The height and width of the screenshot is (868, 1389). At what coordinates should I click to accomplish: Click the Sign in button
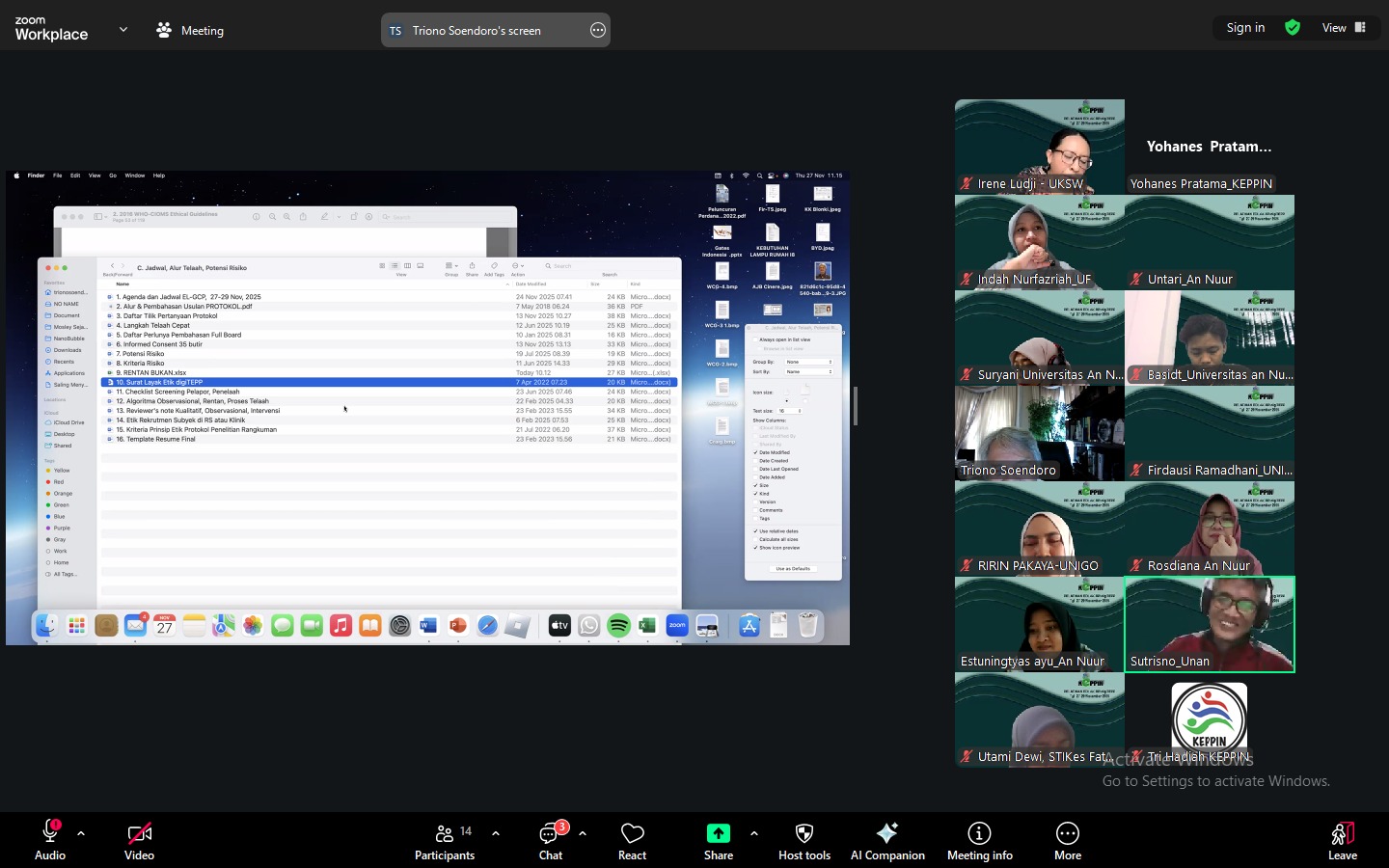(x=1245, y=28)
